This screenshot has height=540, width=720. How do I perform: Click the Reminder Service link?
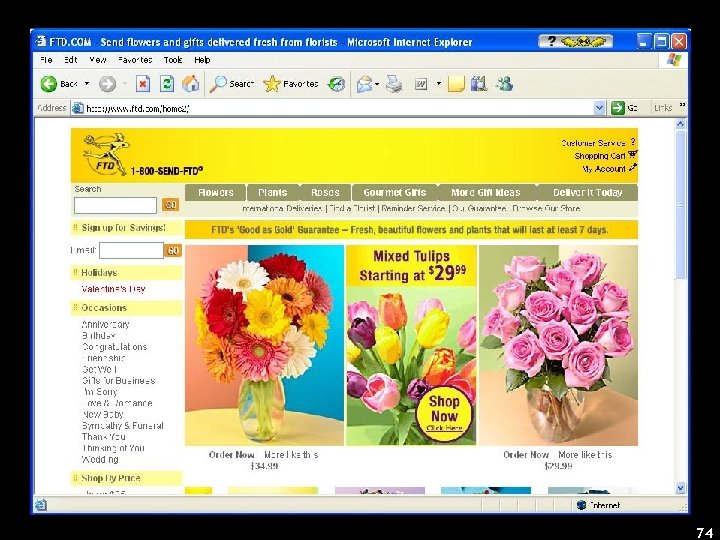click(413, 208)
